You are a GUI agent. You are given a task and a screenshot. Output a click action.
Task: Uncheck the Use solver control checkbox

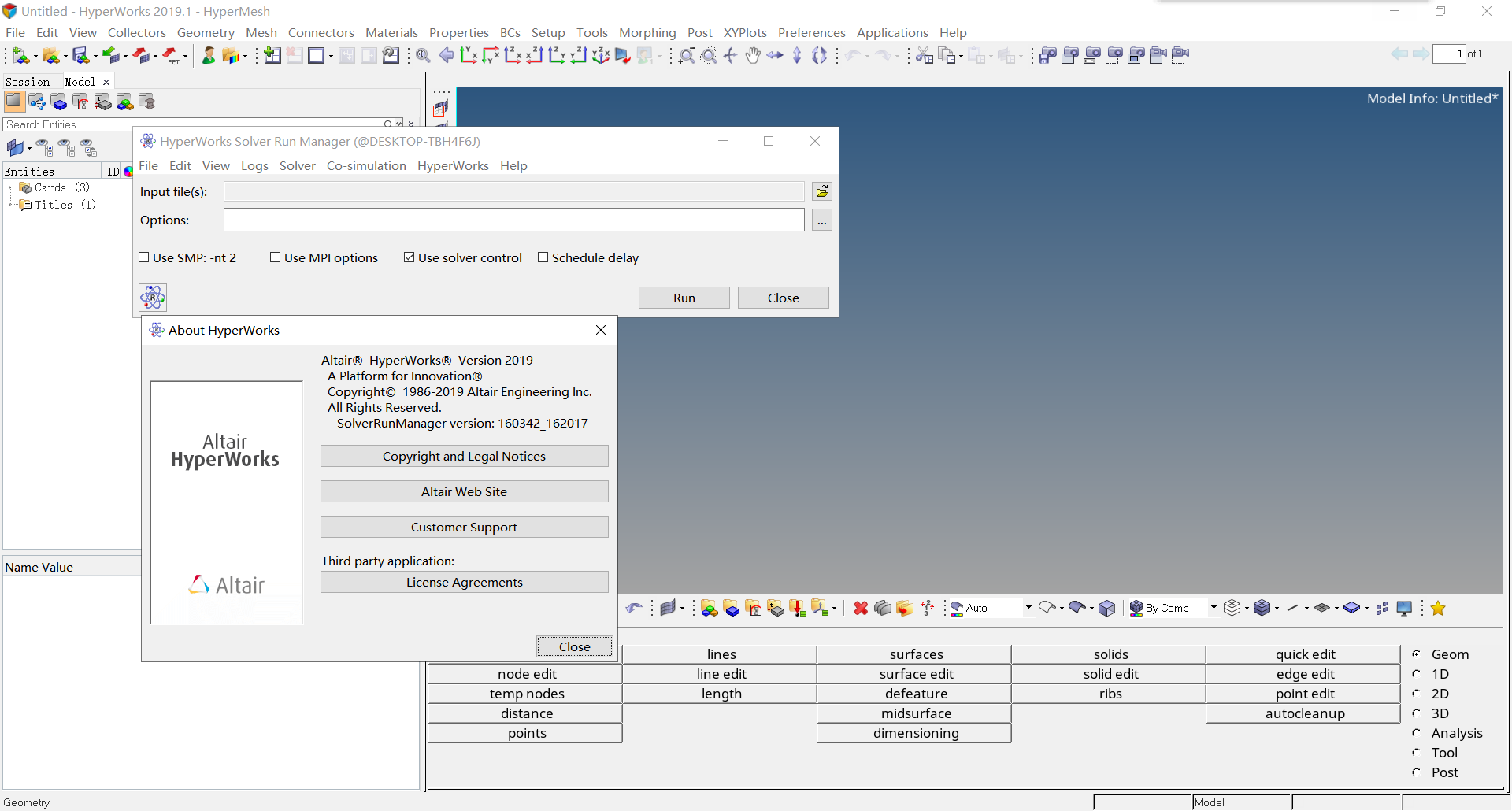[409, 257]
